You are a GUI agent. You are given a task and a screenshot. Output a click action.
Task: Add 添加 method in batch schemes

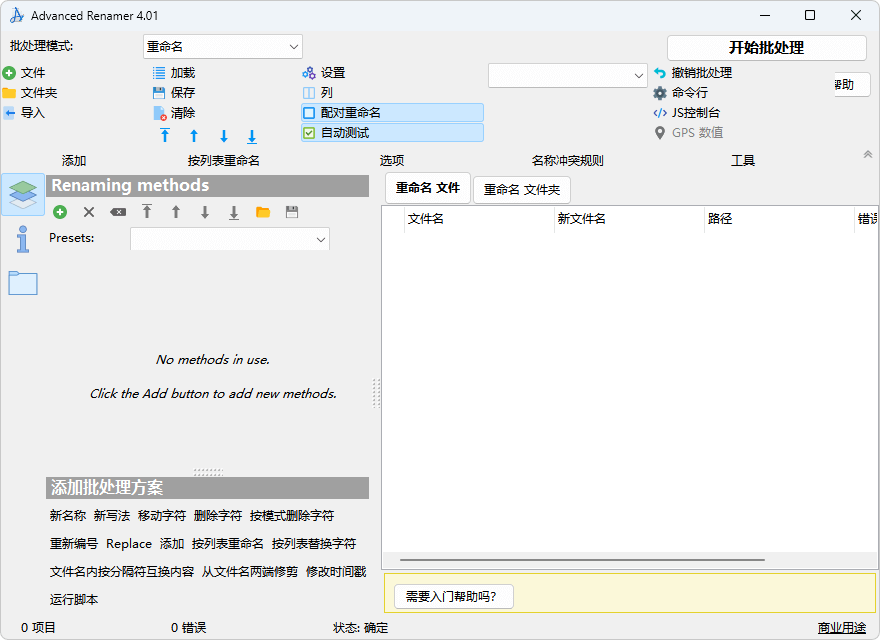[172, 543]
